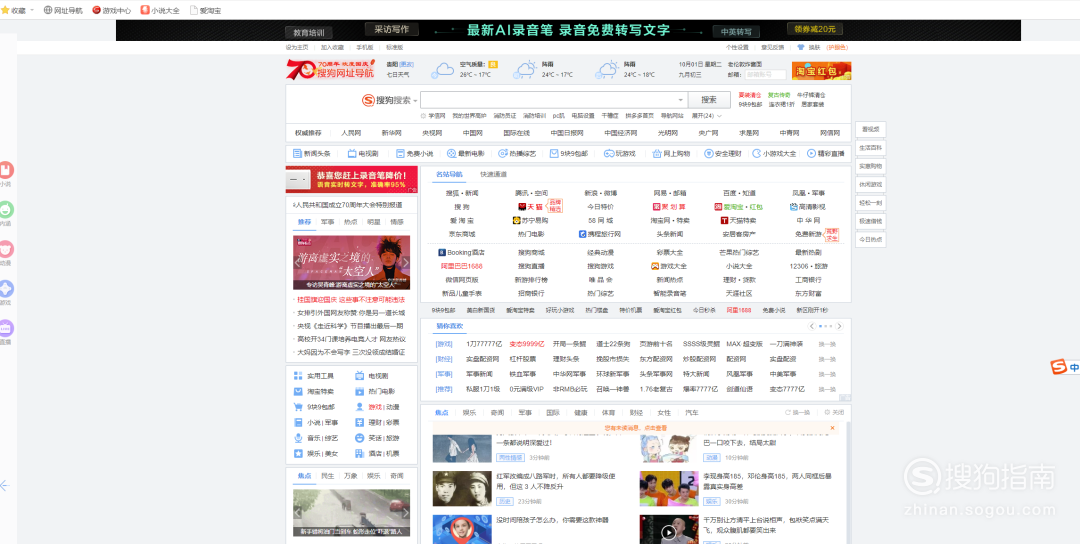This screenshot has height=544, width=1080.
Task: Open the carousel image about 太空人
Action: click(351, 262)
